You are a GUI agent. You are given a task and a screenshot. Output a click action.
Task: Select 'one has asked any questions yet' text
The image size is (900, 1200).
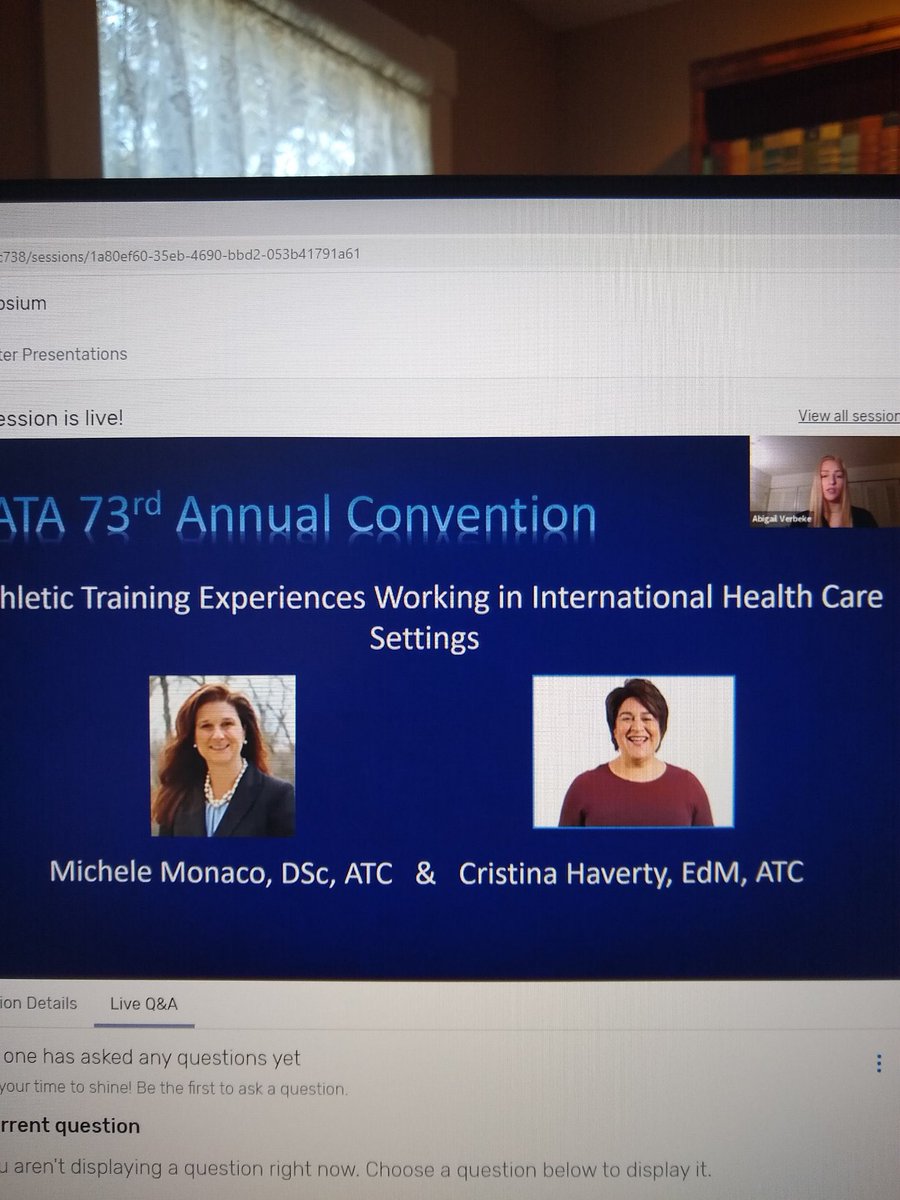[150, 1058]
